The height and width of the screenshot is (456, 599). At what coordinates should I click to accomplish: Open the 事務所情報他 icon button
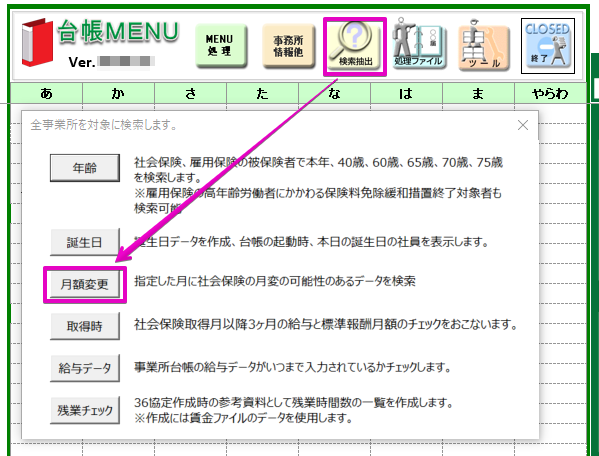tap(288, 46)
